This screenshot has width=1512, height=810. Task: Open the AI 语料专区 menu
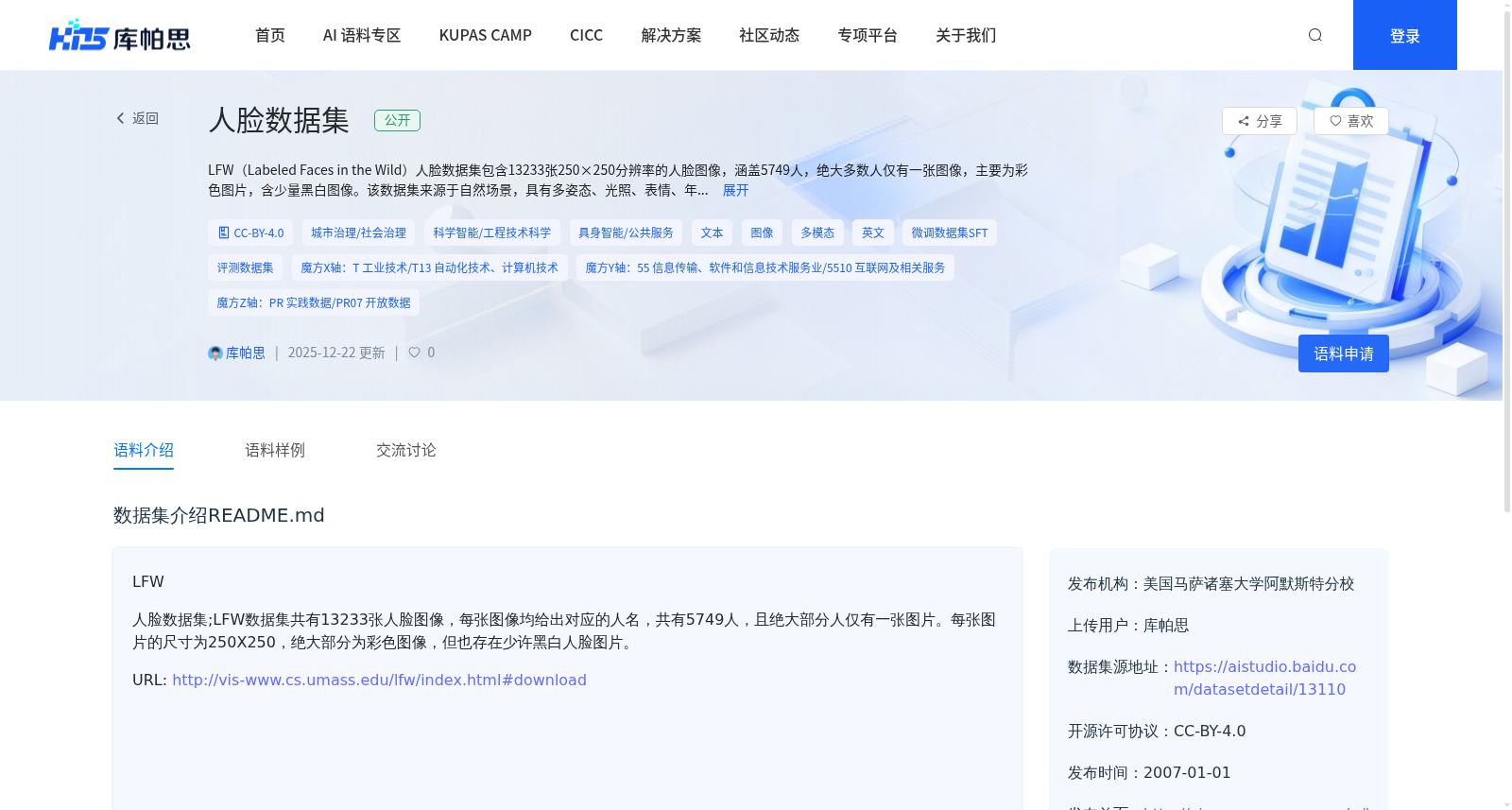pos(362,35)
